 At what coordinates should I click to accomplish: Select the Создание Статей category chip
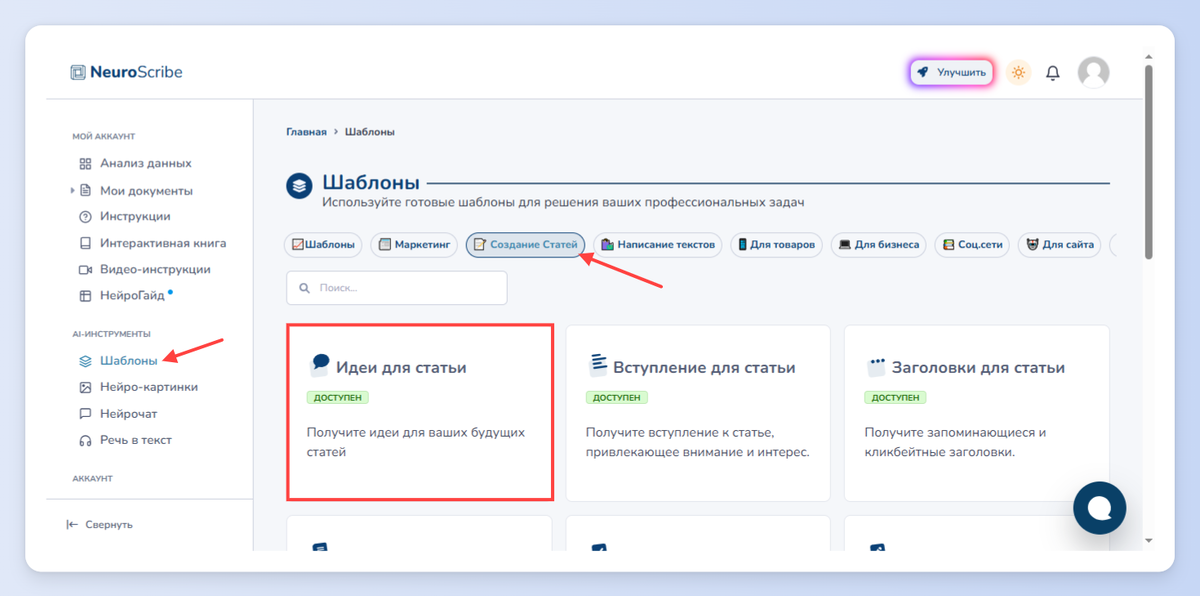point(525,244)
